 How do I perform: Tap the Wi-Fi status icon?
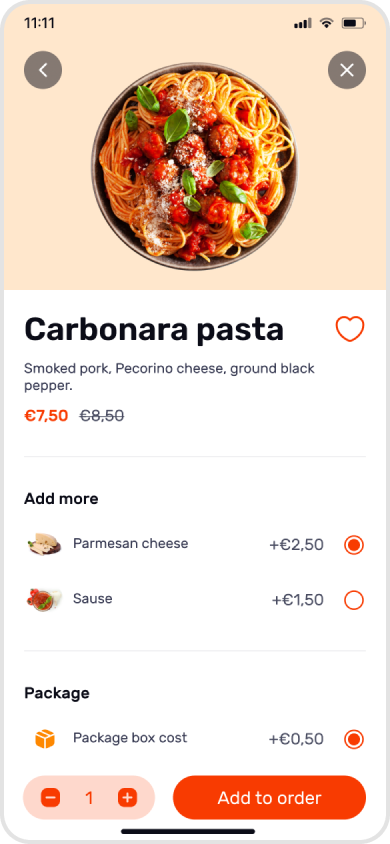327,23
